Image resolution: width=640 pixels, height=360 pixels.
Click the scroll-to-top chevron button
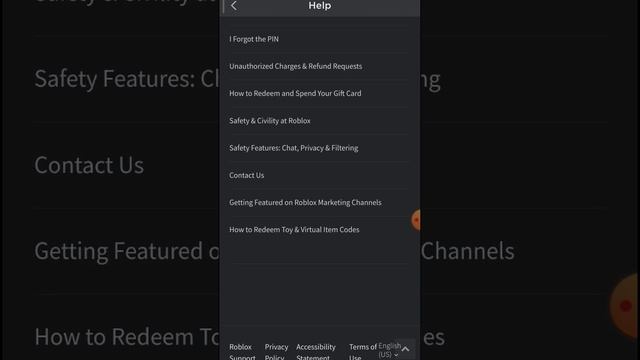coord(405,349)
